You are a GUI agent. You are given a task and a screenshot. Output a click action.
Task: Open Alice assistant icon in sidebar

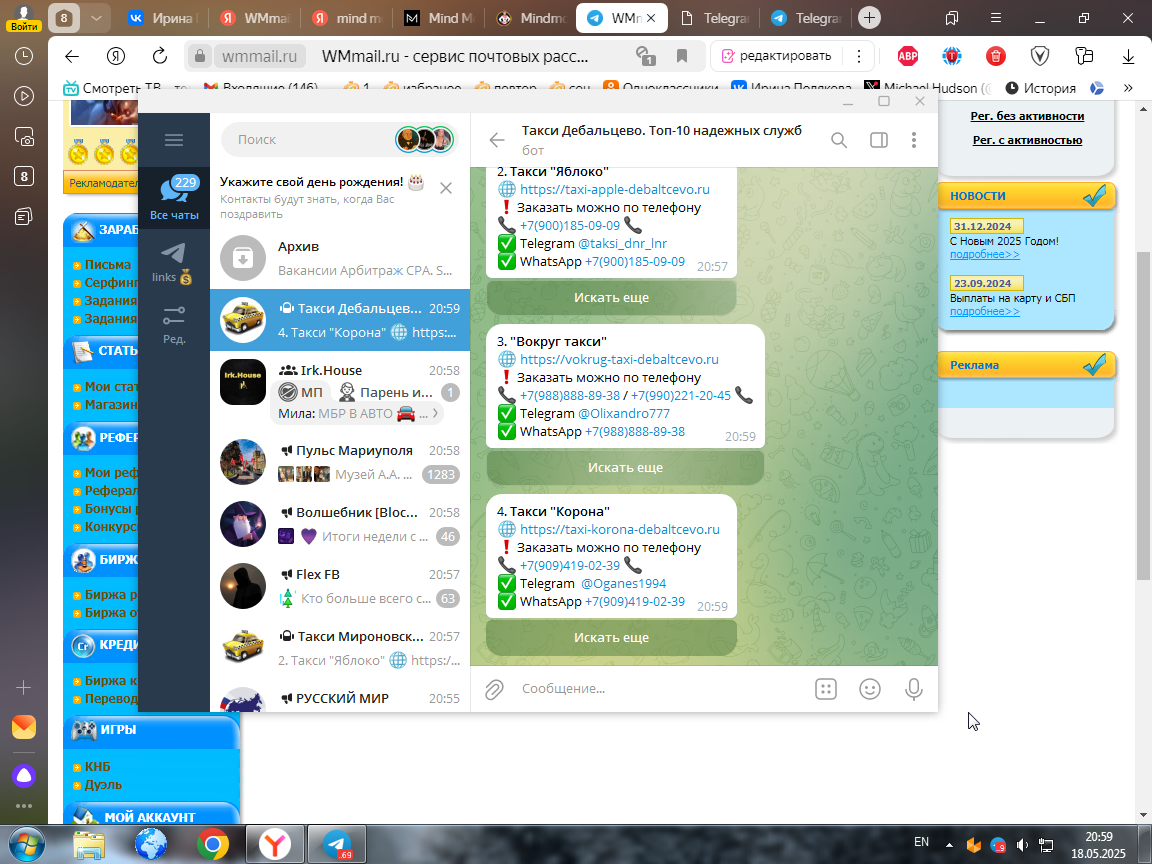[24, 776]
